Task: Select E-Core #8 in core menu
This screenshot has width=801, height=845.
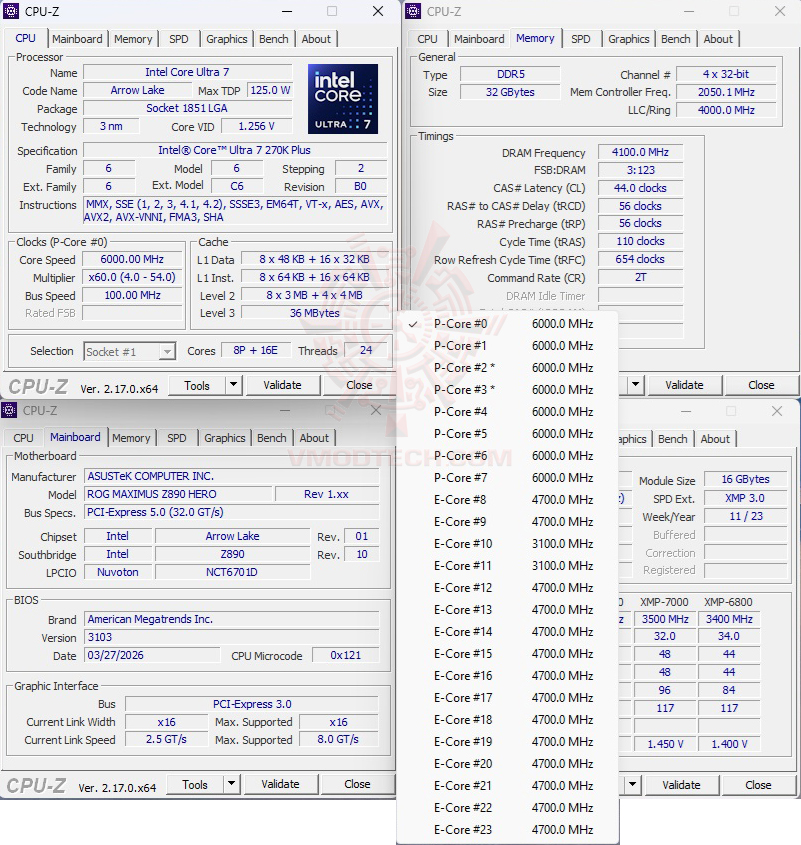Action: pos(507,500)
